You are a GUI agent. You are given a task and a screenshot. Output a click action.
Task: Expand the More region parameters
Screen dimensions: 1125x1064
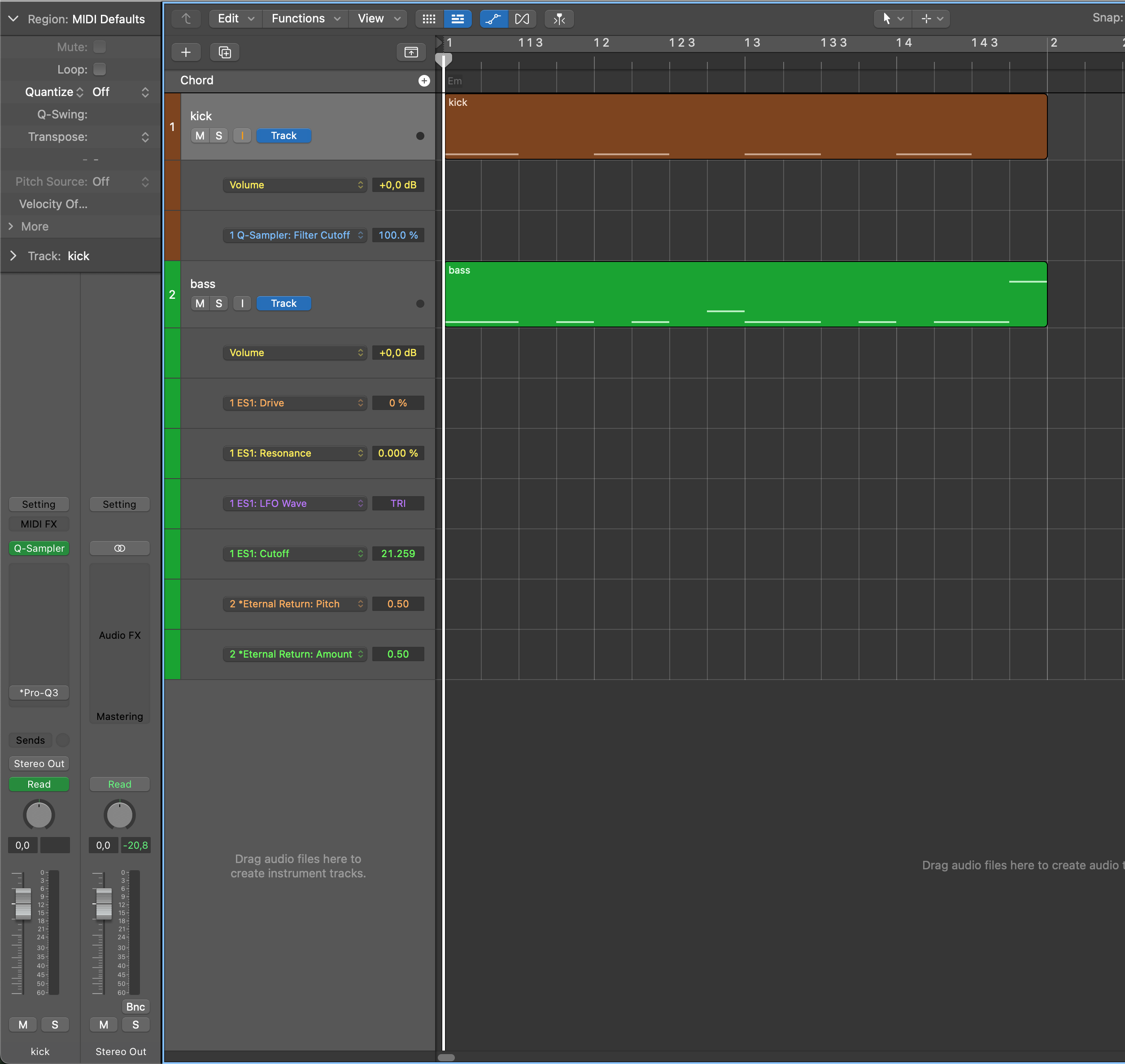click(11, 226)
